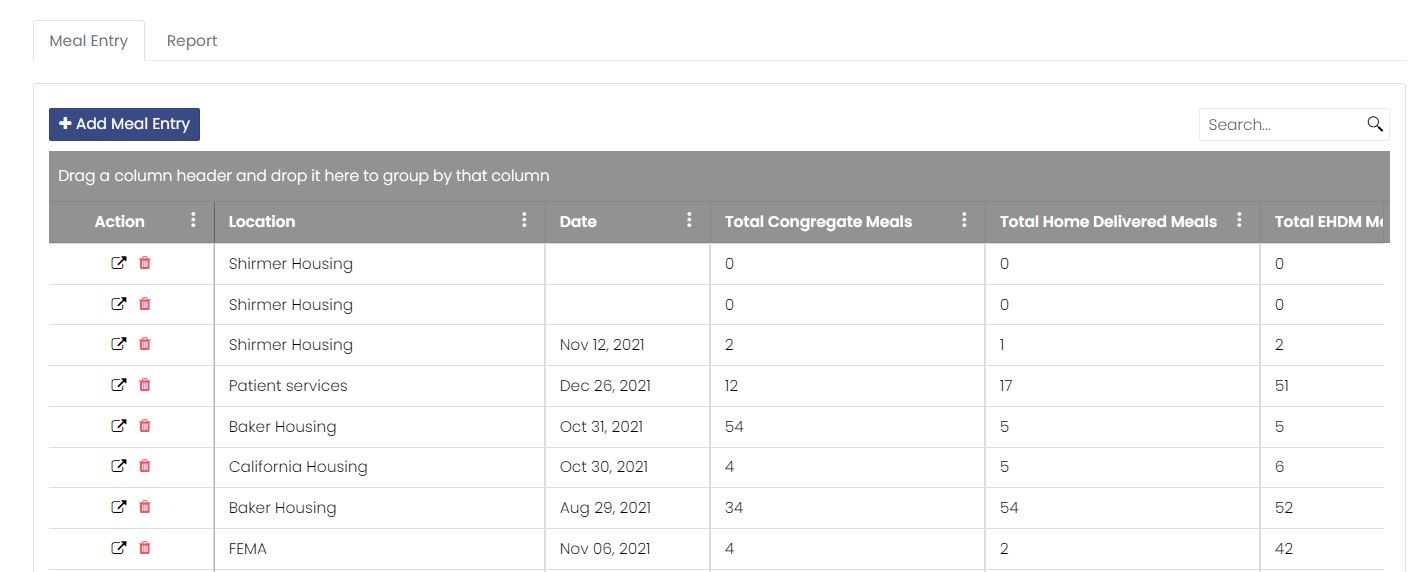
Task: Delete the Oct 31 Baker Housing entry
Action: click(145, 426)
